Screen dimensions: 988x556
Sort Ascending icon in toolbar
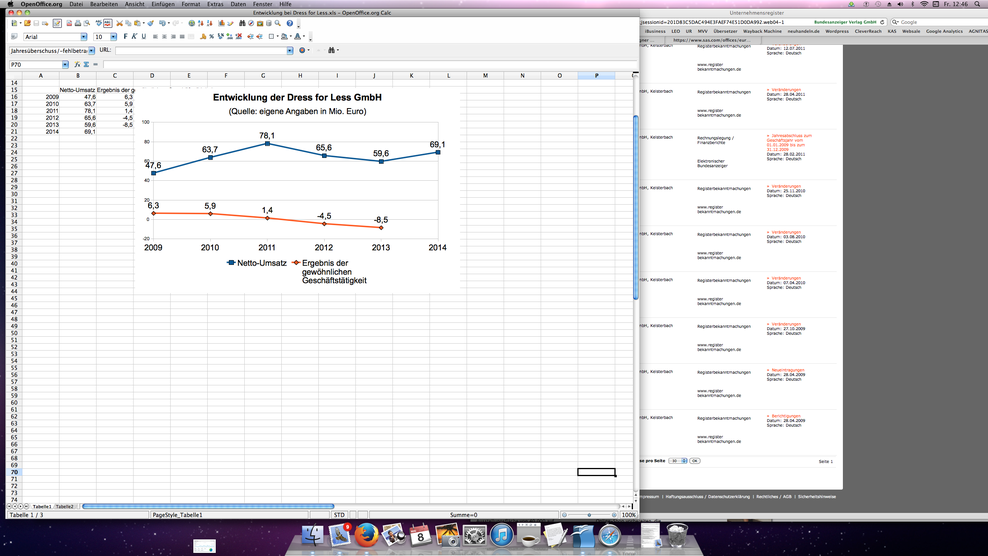tap(200, 23)
